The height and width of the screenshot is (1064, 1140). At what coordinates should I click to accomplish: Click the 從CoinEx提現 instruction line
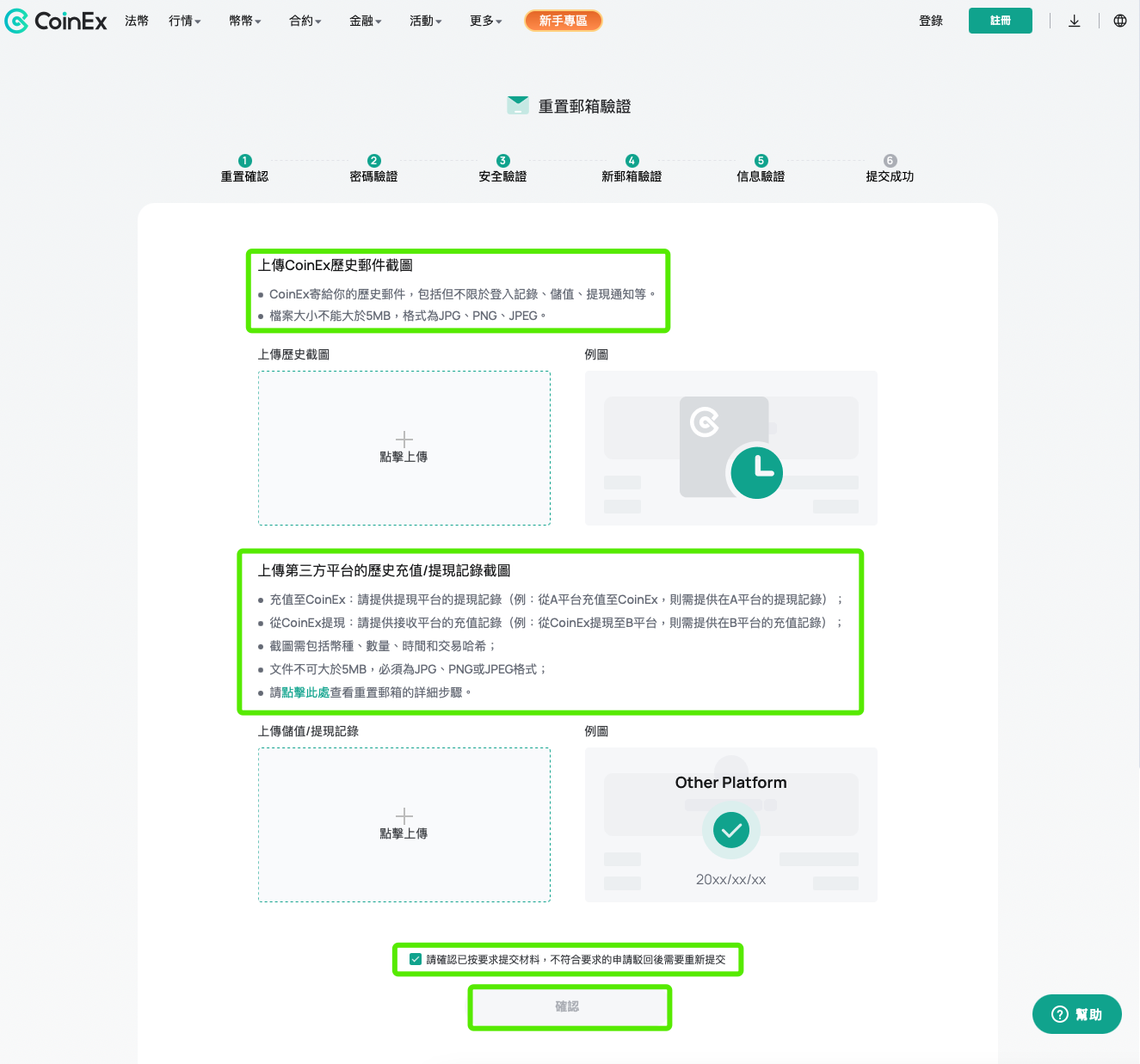click(557, 623)
